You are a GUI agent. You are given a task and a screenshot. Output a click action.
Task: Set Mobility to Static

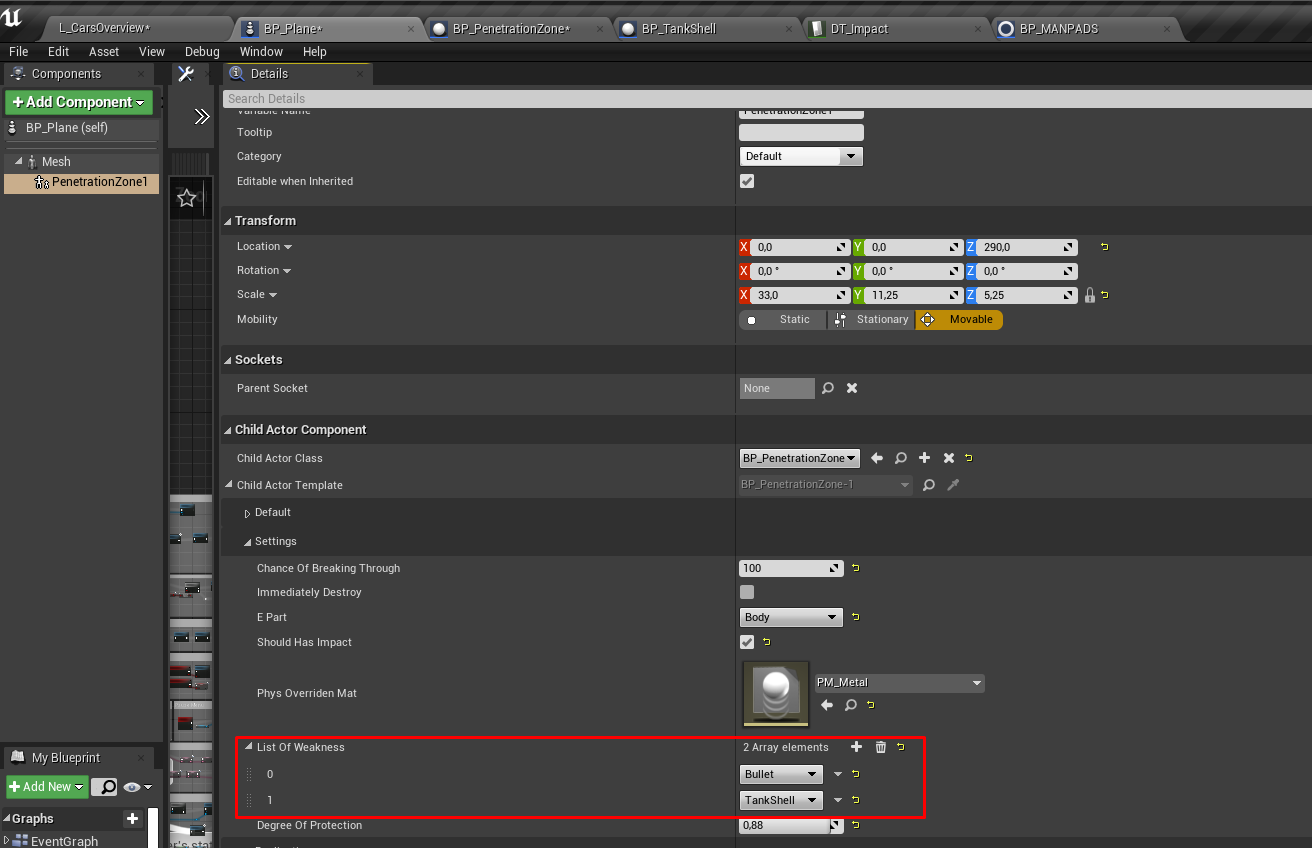click(782, 320)
